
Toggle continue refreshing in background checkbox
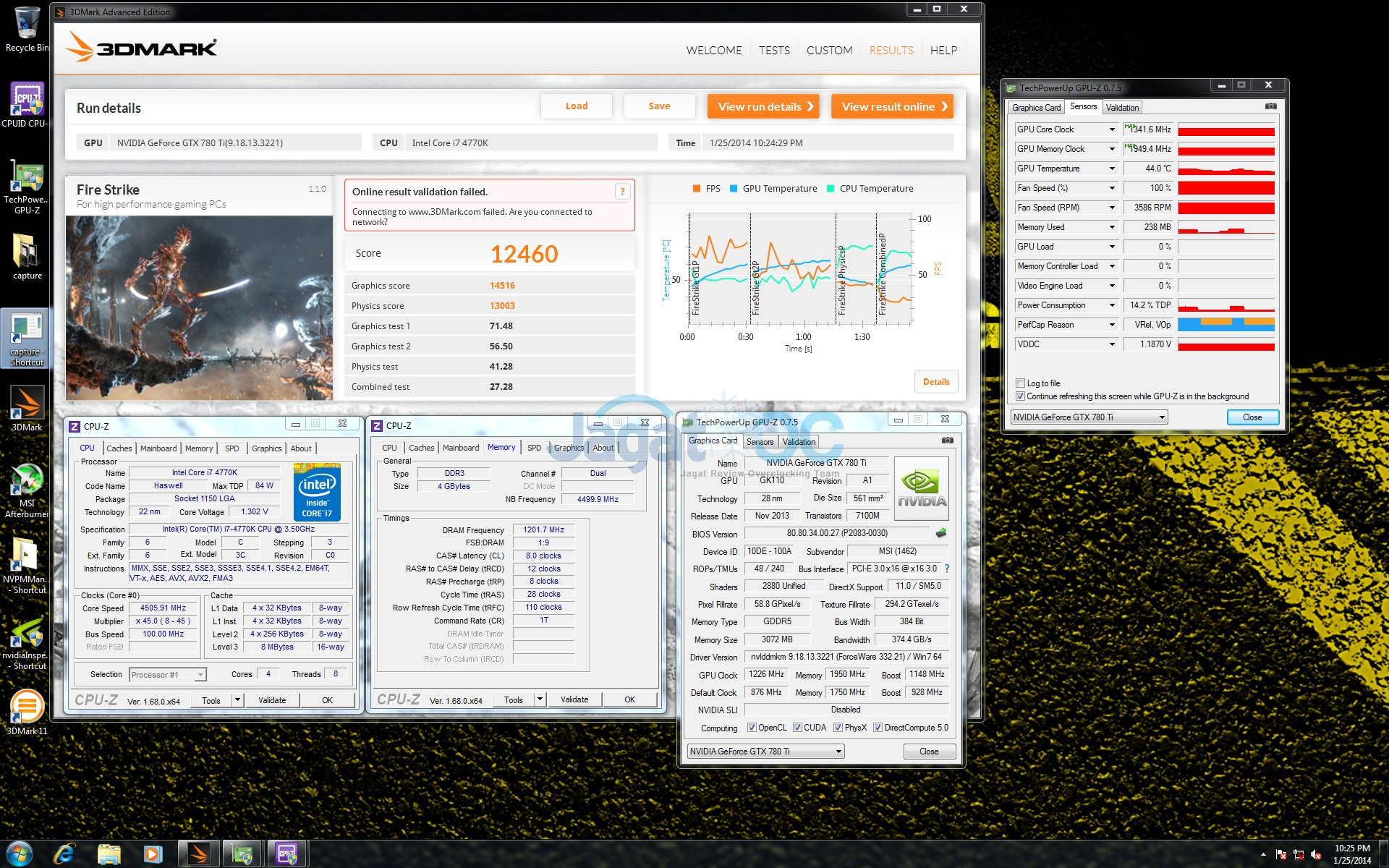click(x=1020, y=396)
